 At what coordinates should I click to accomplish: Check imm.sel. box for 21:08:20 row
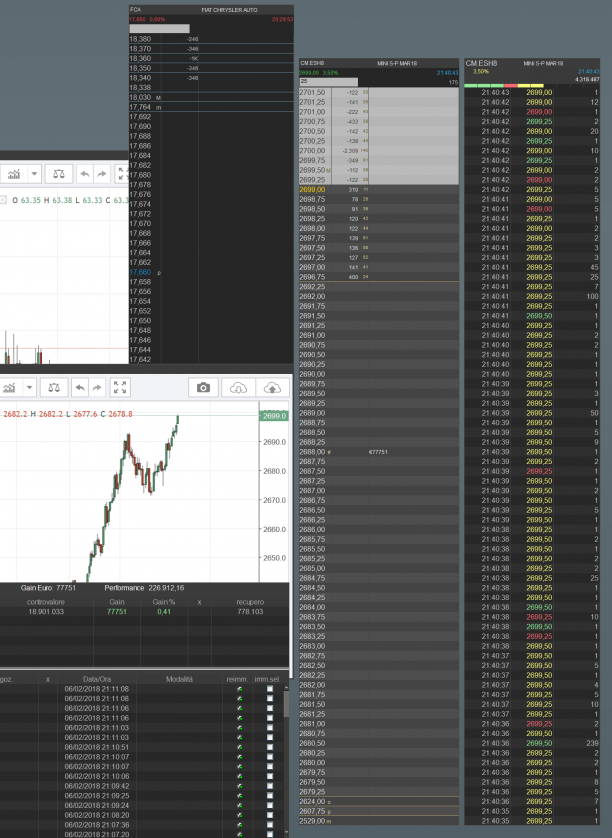270,815
